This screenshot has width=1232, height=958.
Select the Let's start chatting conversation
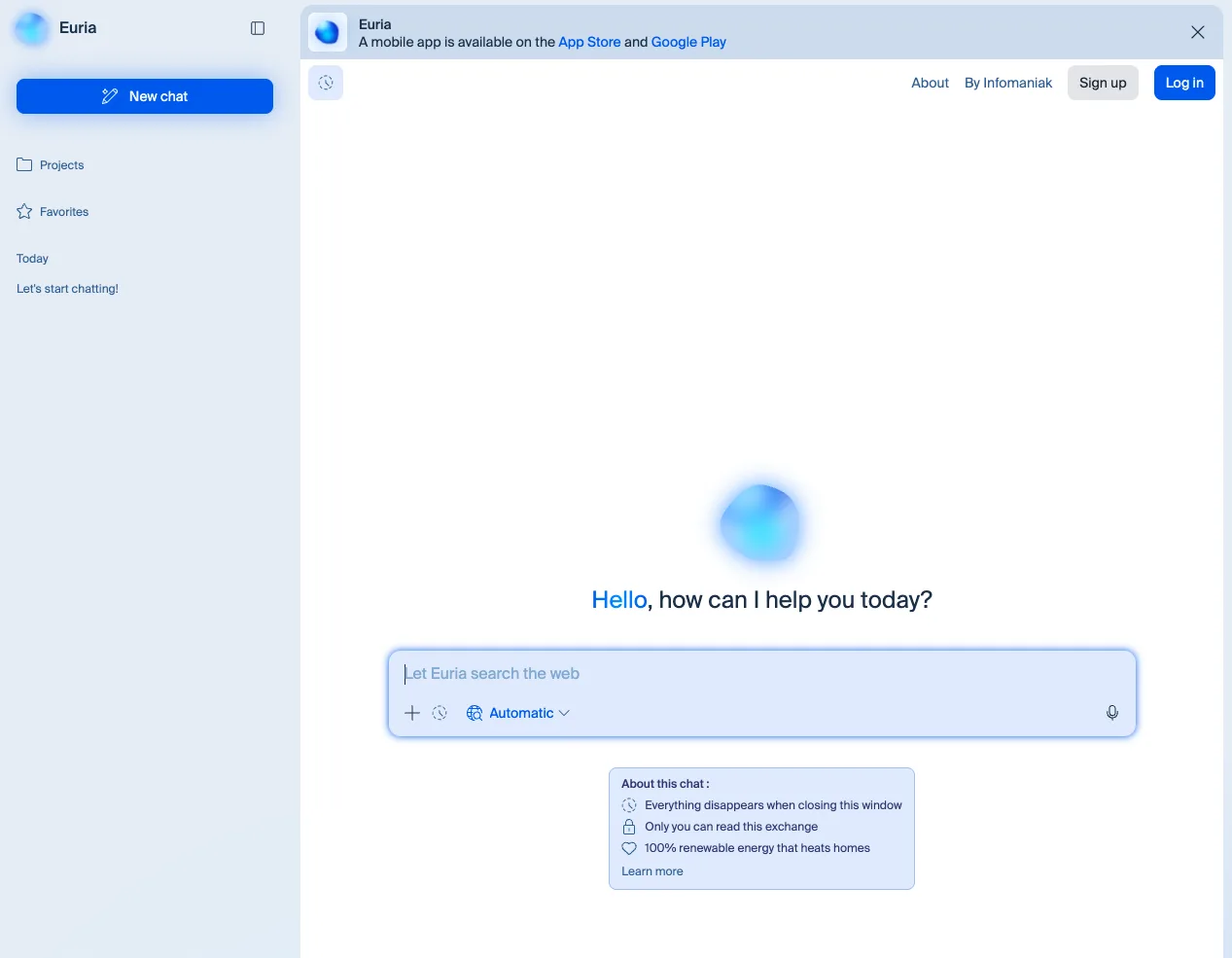(x=66, y=288)
